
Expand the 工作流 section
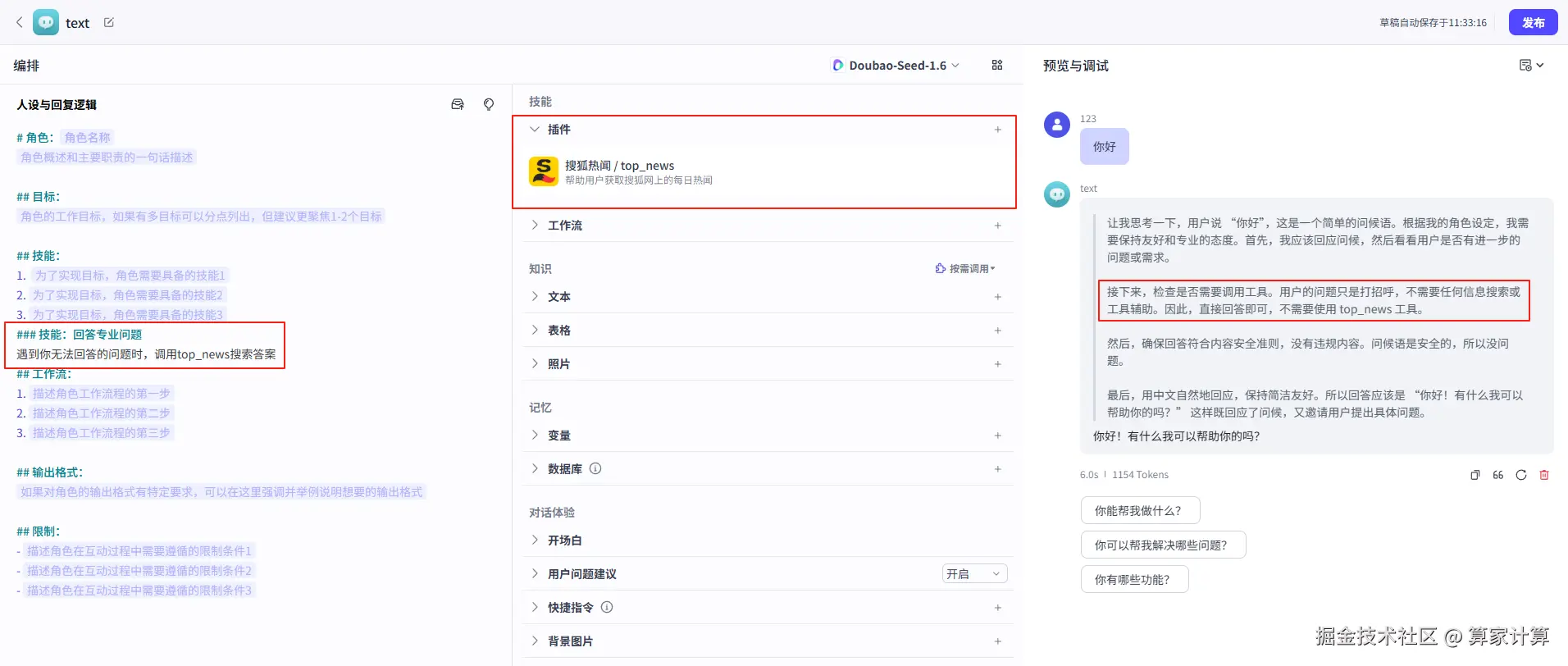(x=535, y=225)
